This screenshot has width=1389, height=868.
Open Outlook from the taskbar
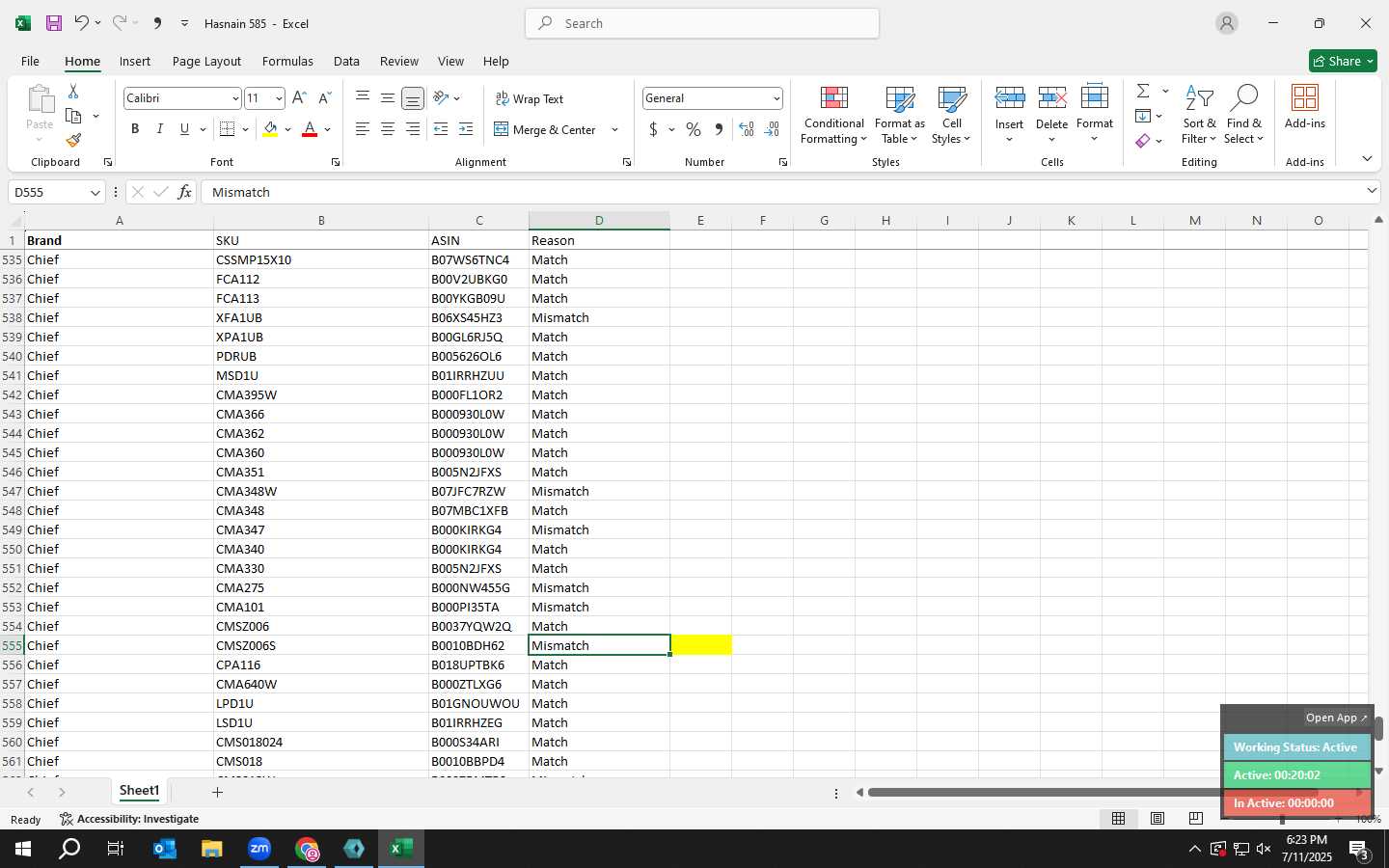pos(165,849)
